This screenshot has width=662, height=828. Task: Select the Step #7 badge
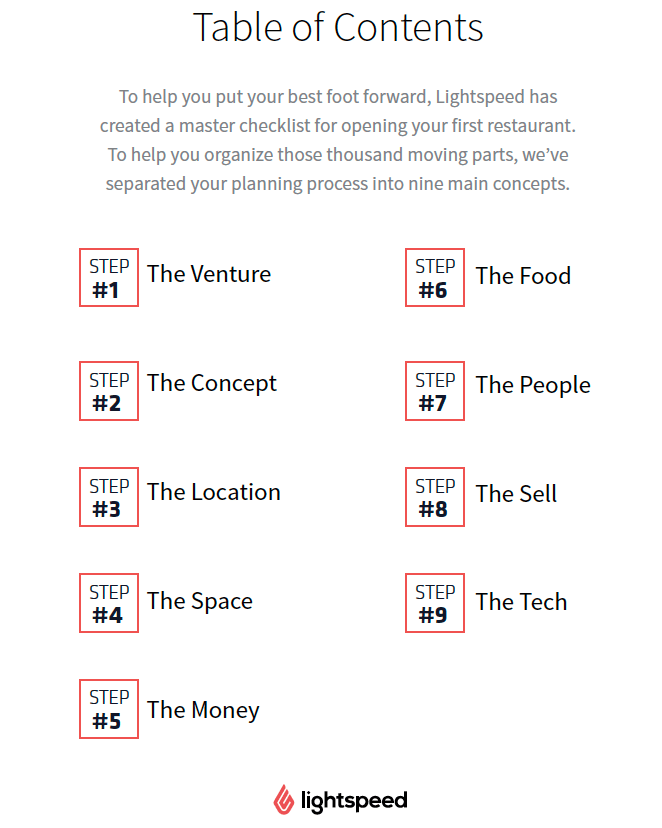[x=435, y=391]
